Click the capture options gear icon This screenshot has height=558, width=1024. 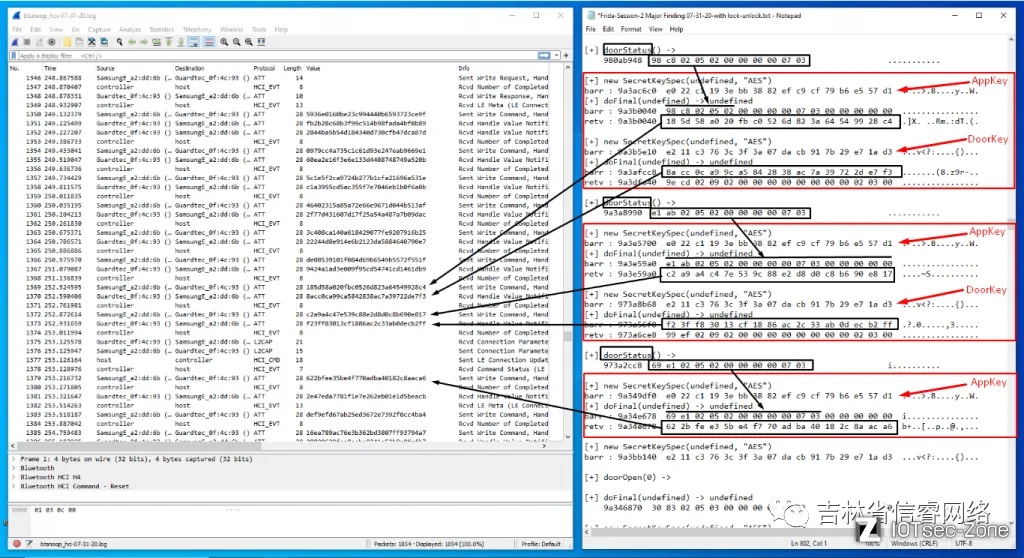(51, 43)
